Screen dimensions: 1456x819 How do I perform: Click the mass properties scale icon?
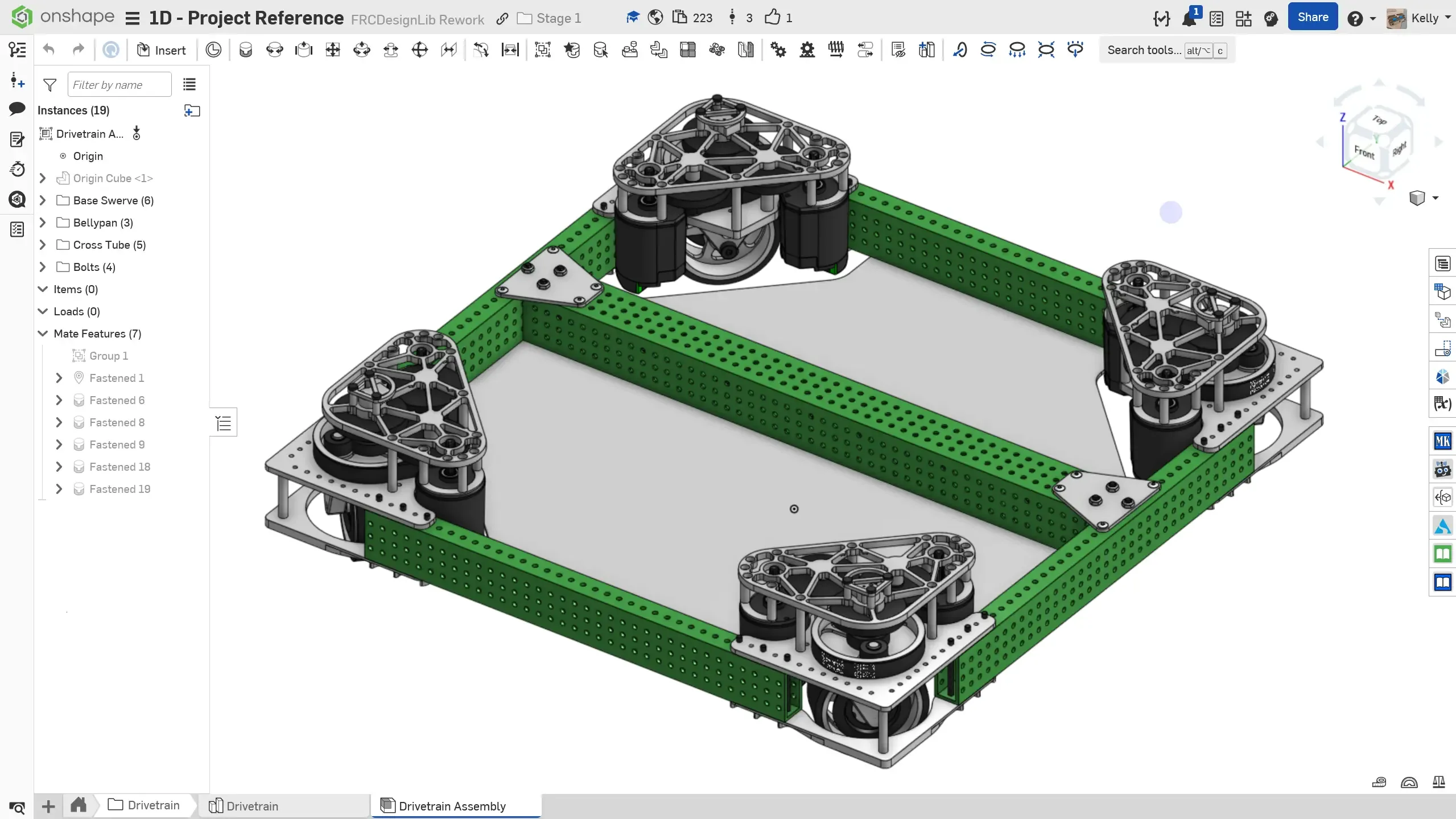1438,782
